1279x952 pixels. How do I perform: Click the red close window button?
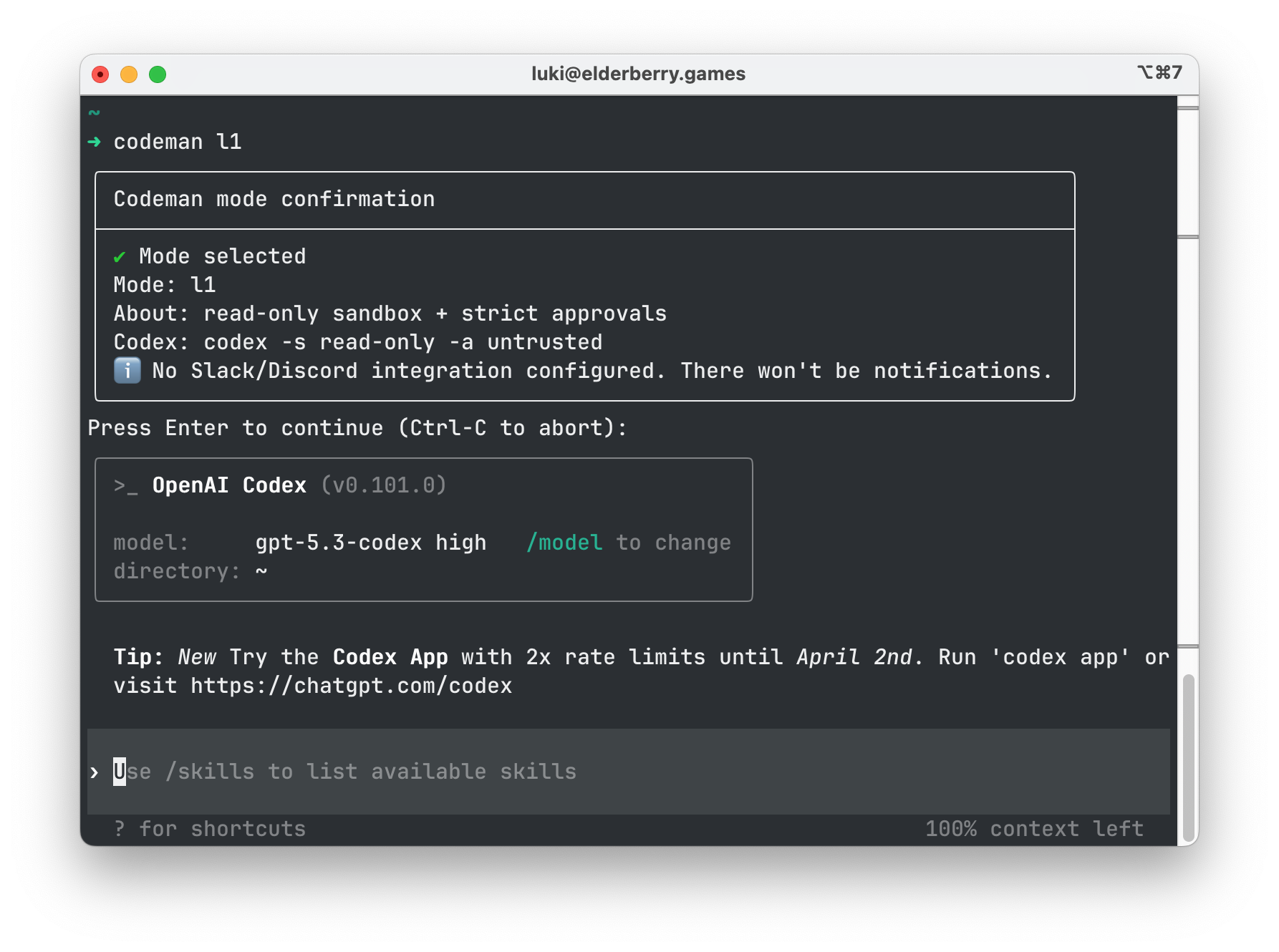pos(100,74)
